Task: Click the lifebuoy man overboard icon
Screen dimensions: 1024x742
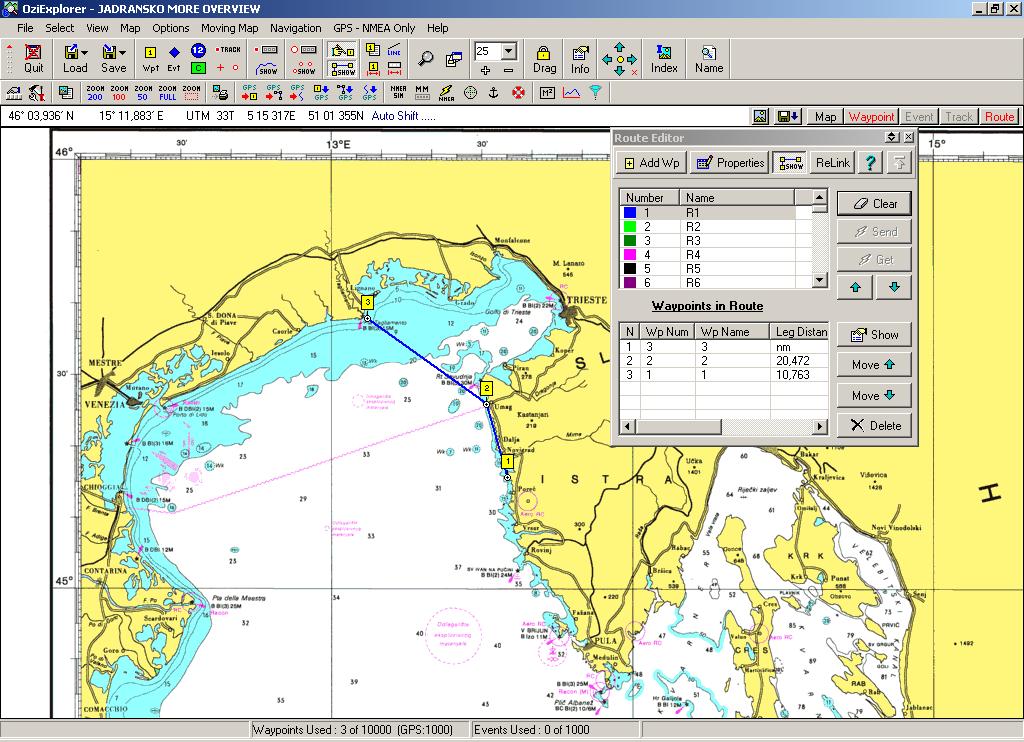Action: point(518,93)
